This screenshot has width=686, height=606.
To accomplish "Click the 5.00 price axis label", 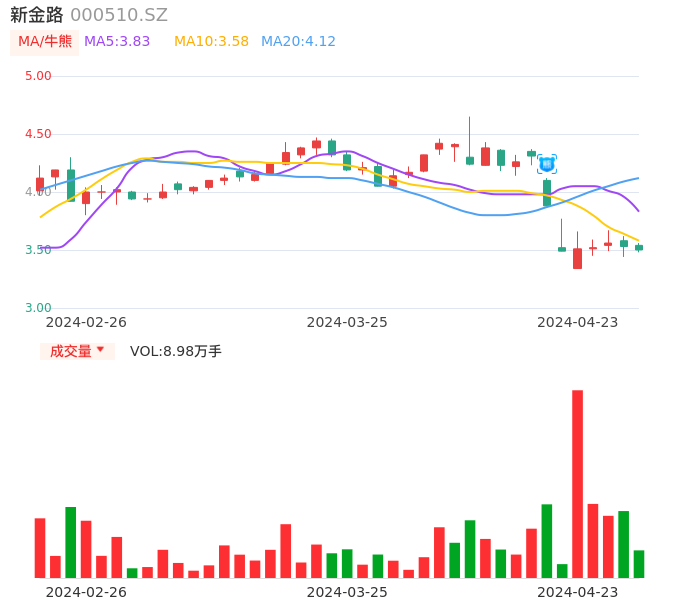I will [x=38, y=76].
